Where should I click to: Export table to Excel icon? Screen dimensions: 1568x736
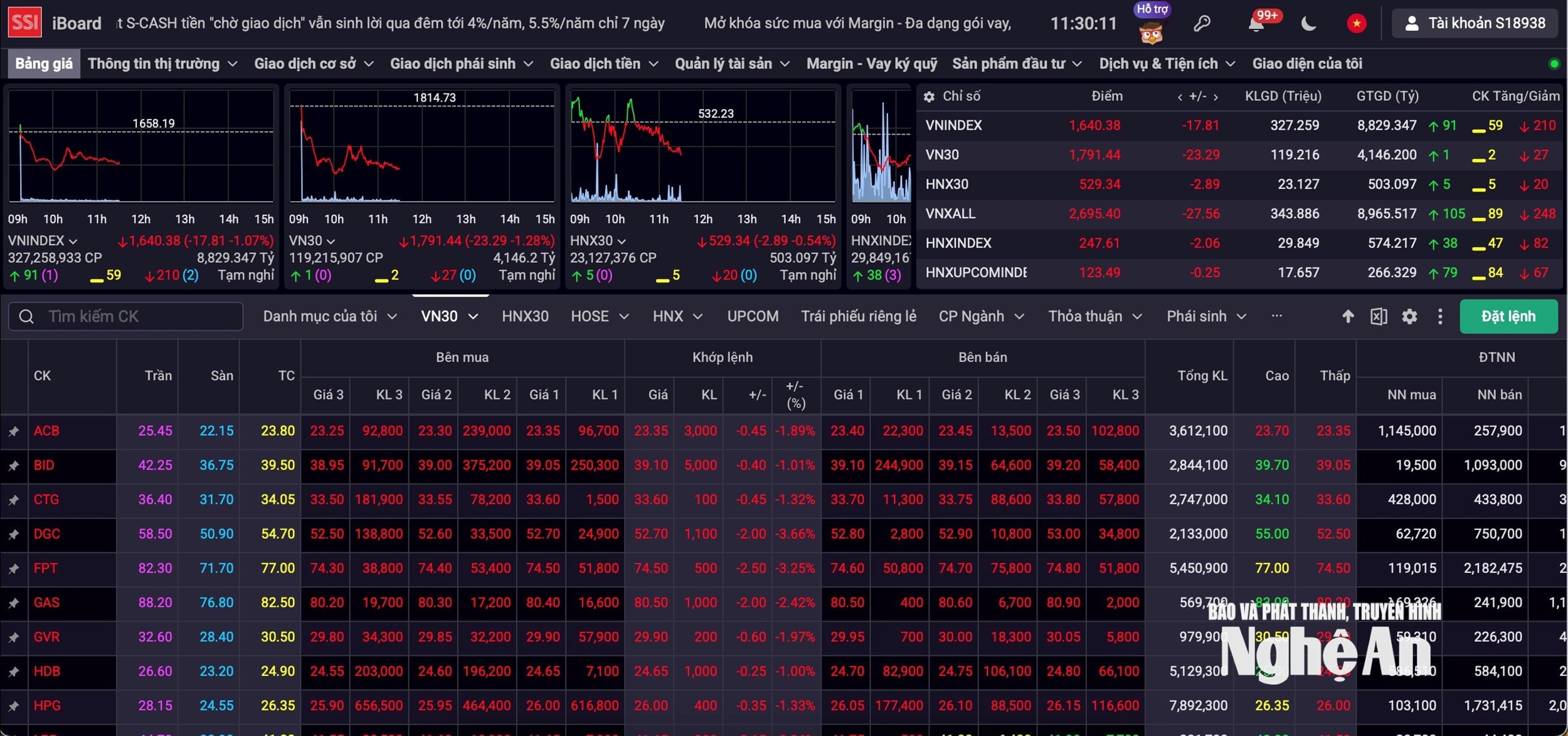point(1379,317)
